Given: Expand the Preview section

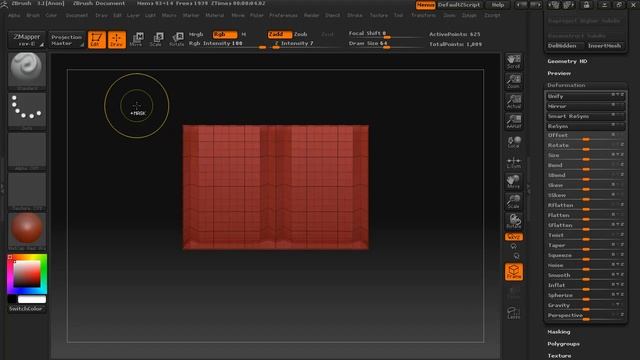Looking at the screenshot, I should 559,73.
